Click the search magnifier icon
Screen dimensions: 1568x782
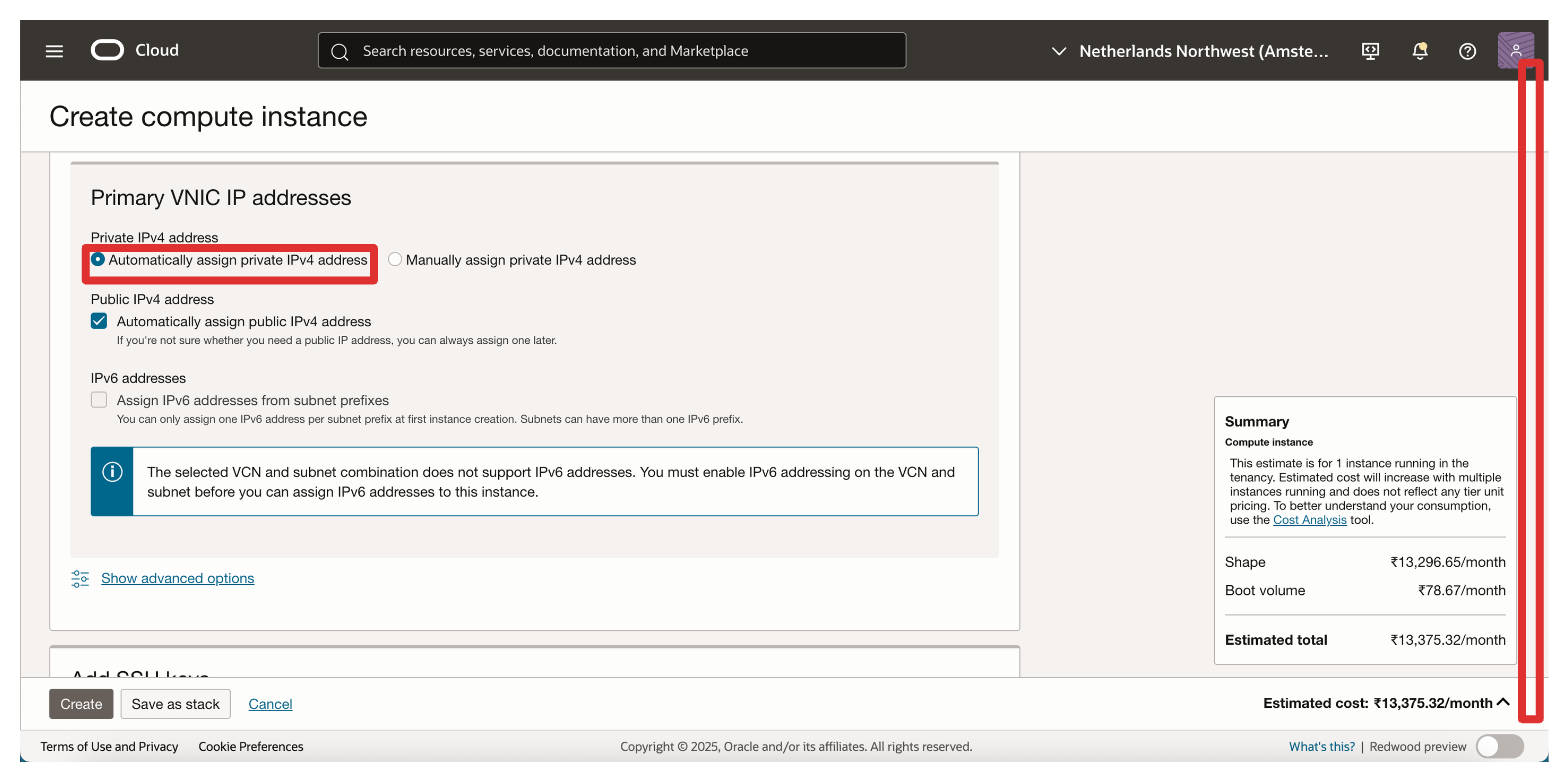tap(340, 51)
